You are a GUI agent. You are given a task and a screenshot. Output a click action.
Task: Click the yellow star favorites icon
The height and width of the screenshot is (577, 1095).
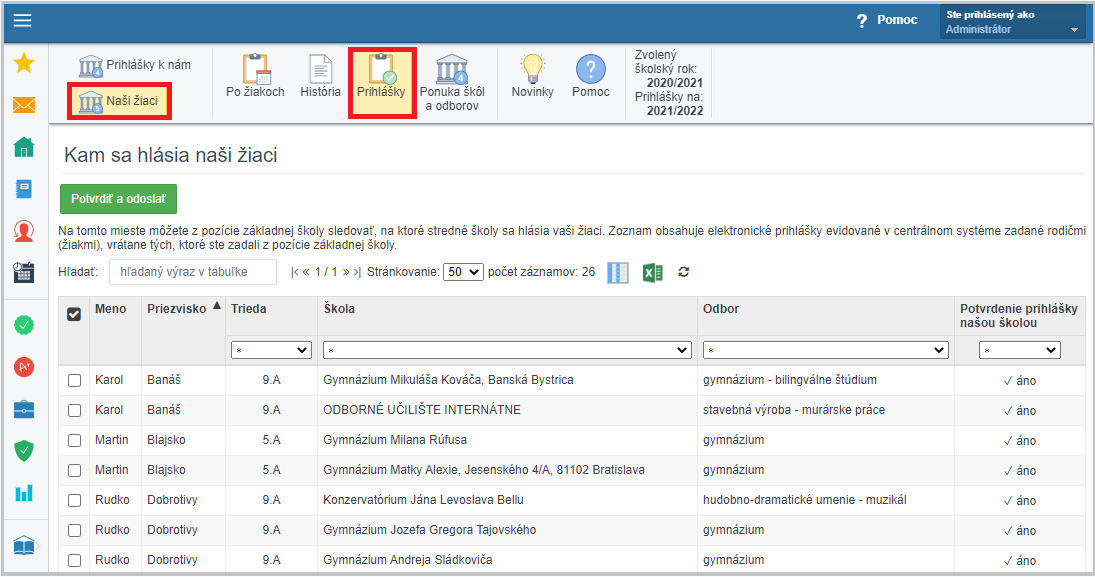coord(24,64)
